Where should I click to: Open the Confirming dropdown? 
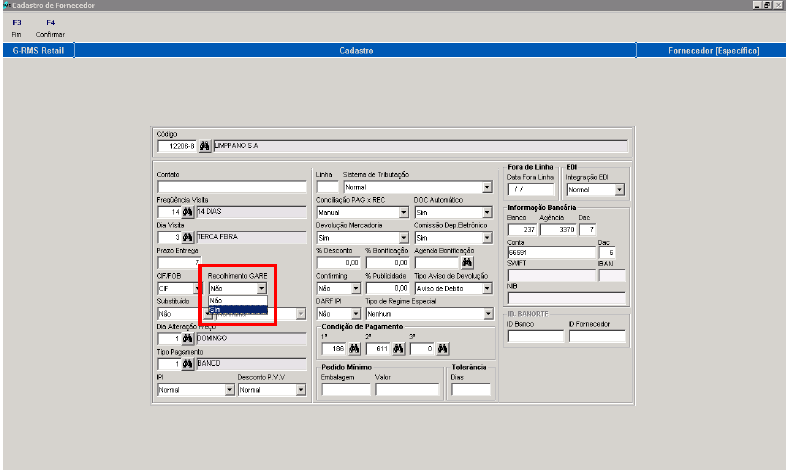tap(356, 288)
